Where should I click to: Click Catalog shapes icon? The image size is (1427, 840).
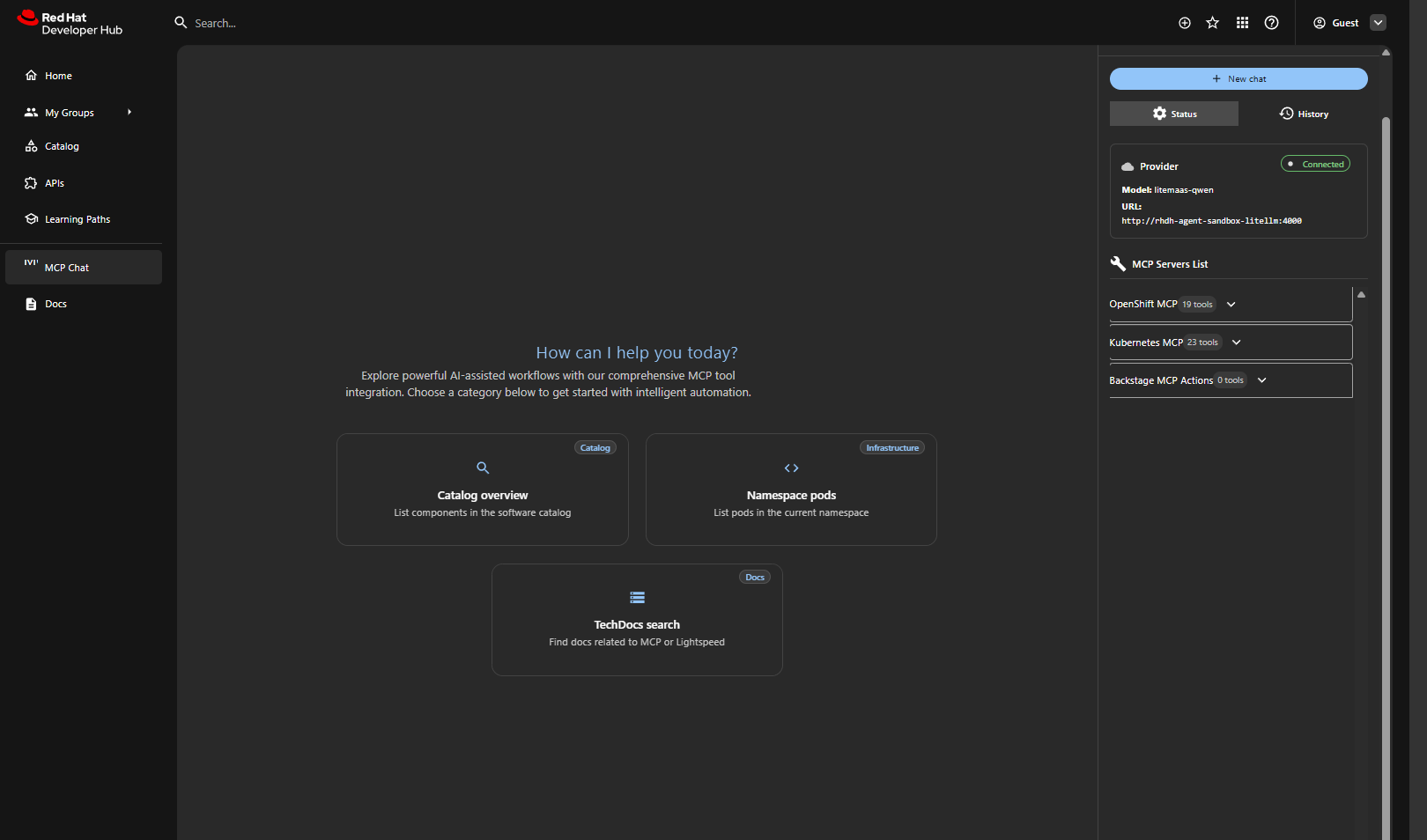32,146
